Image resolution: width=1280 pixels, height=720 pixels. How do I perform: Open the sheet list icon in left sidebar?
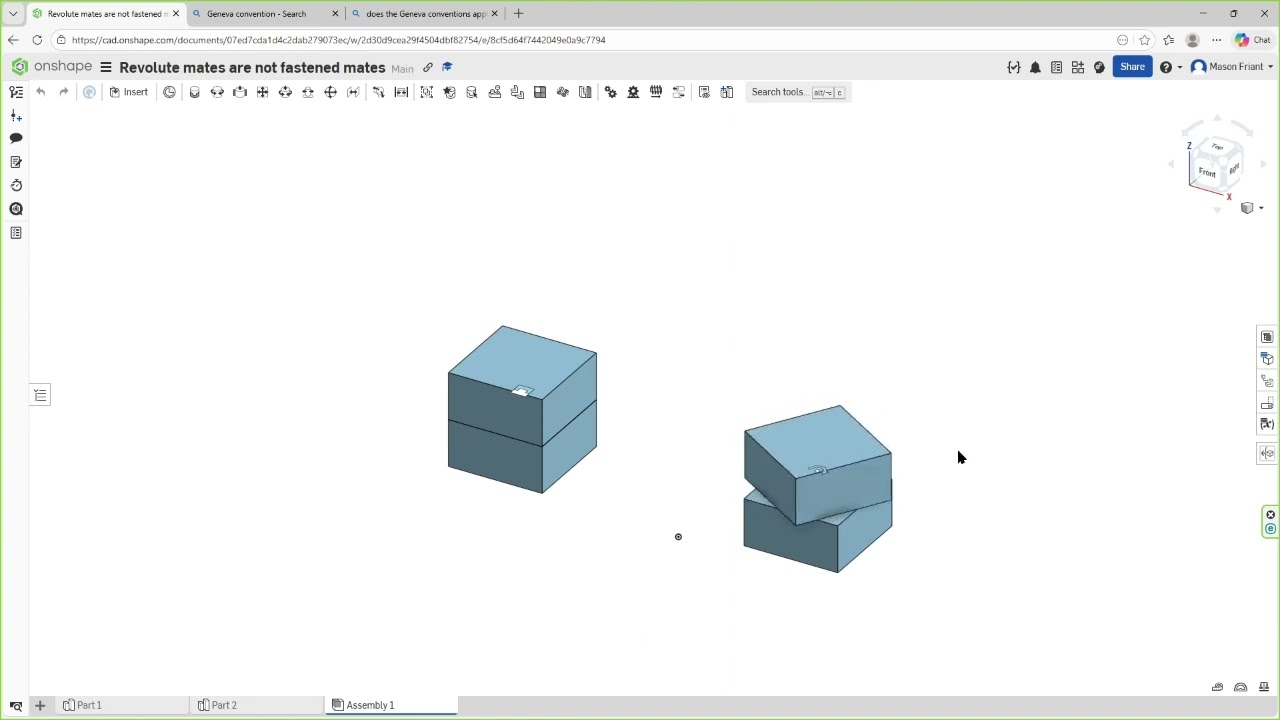(16, 233)
